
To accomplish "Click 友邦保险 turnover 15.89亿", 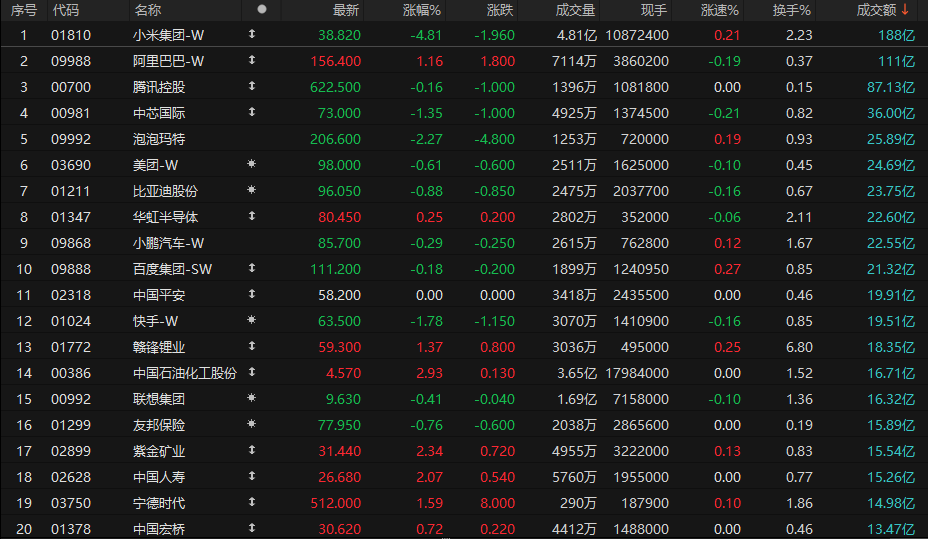I will pyautogui.click(x=891, y=425).
